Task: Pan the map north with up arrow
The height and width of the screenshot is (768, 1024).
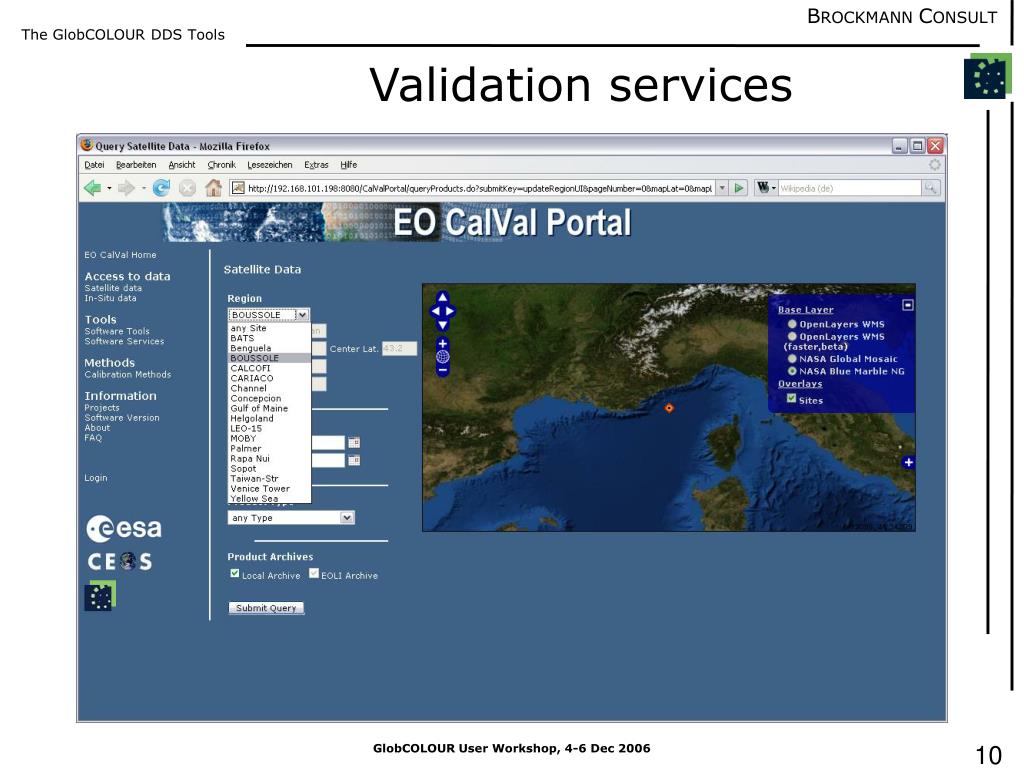Action: [443, 297]
